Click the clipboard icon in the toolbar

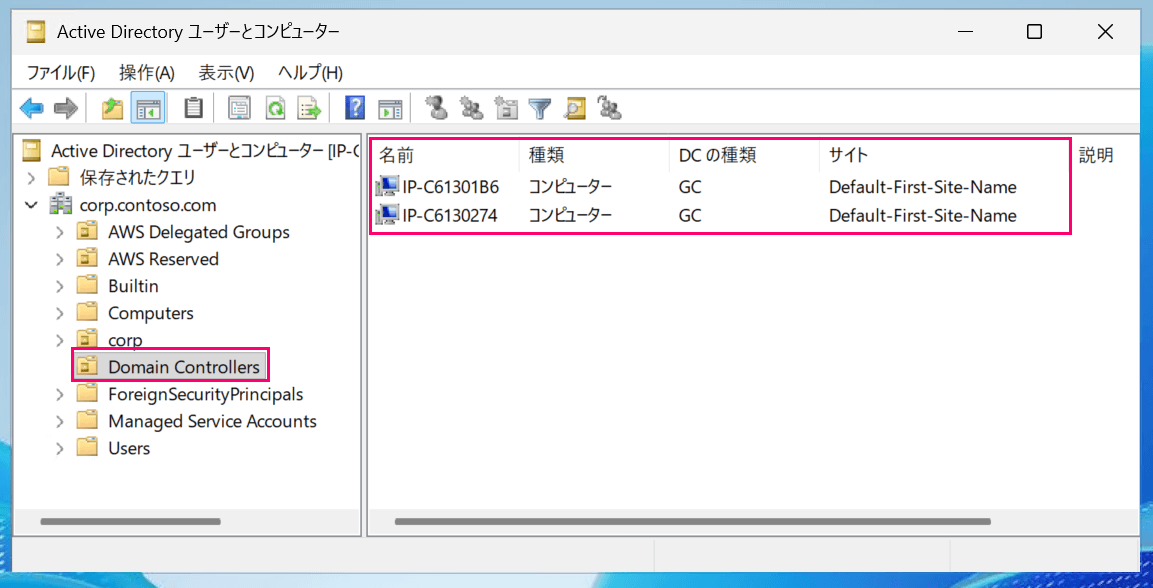tap(193, 109)
